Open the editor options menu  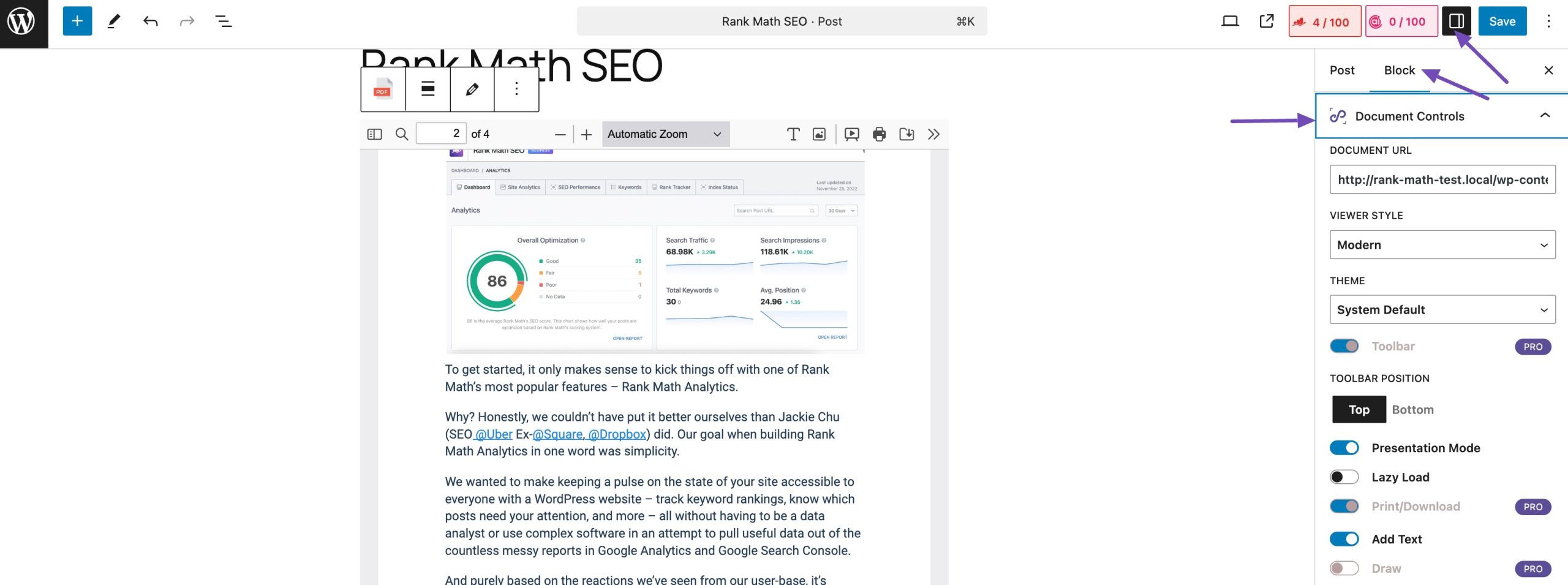1548,21
